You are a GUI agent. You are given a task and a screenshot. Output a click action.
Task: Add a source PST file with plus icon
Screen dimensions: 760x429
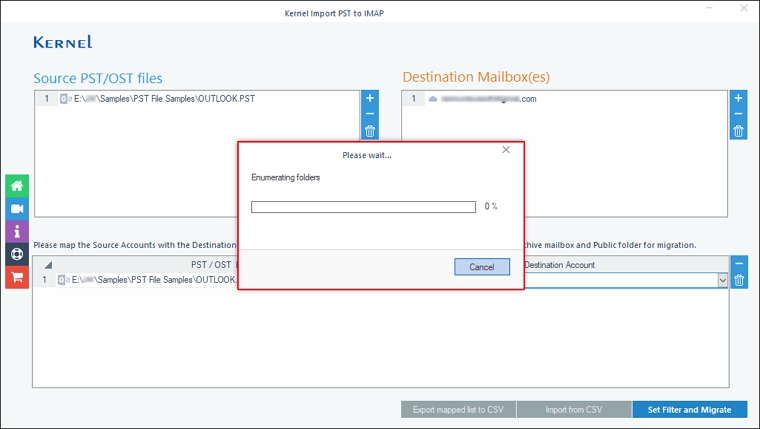(369, 98)
